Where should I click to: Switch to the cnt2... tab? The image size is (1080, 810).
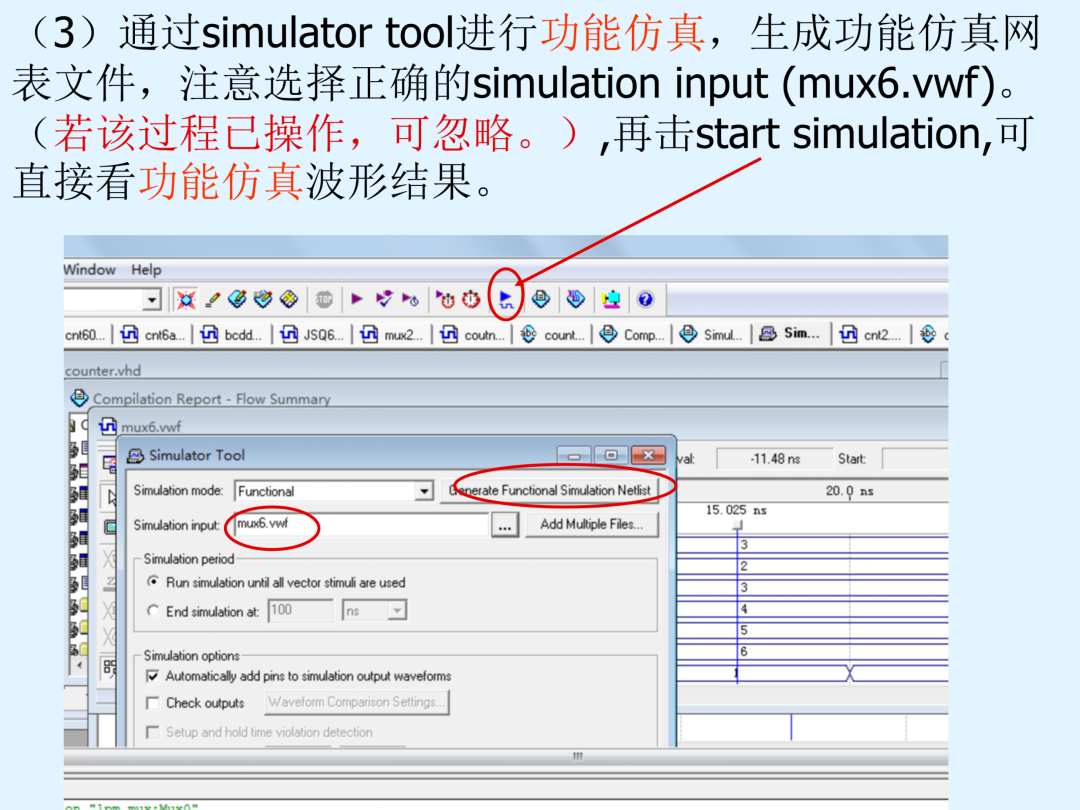click(x=871, y=335)
